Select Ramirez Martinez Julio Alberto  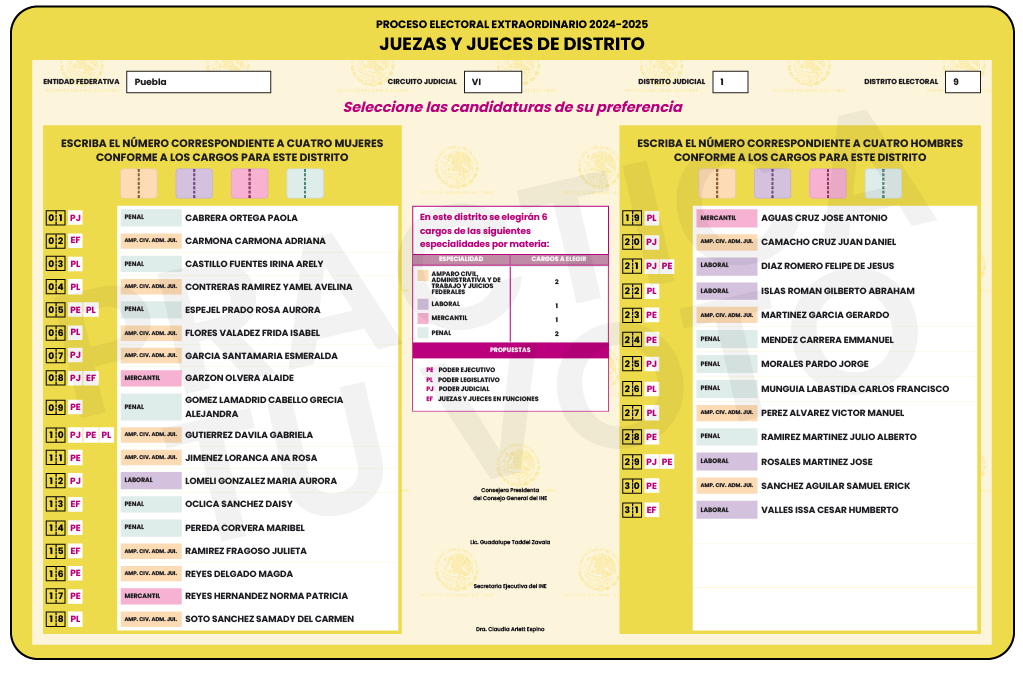tap(838, 437)
